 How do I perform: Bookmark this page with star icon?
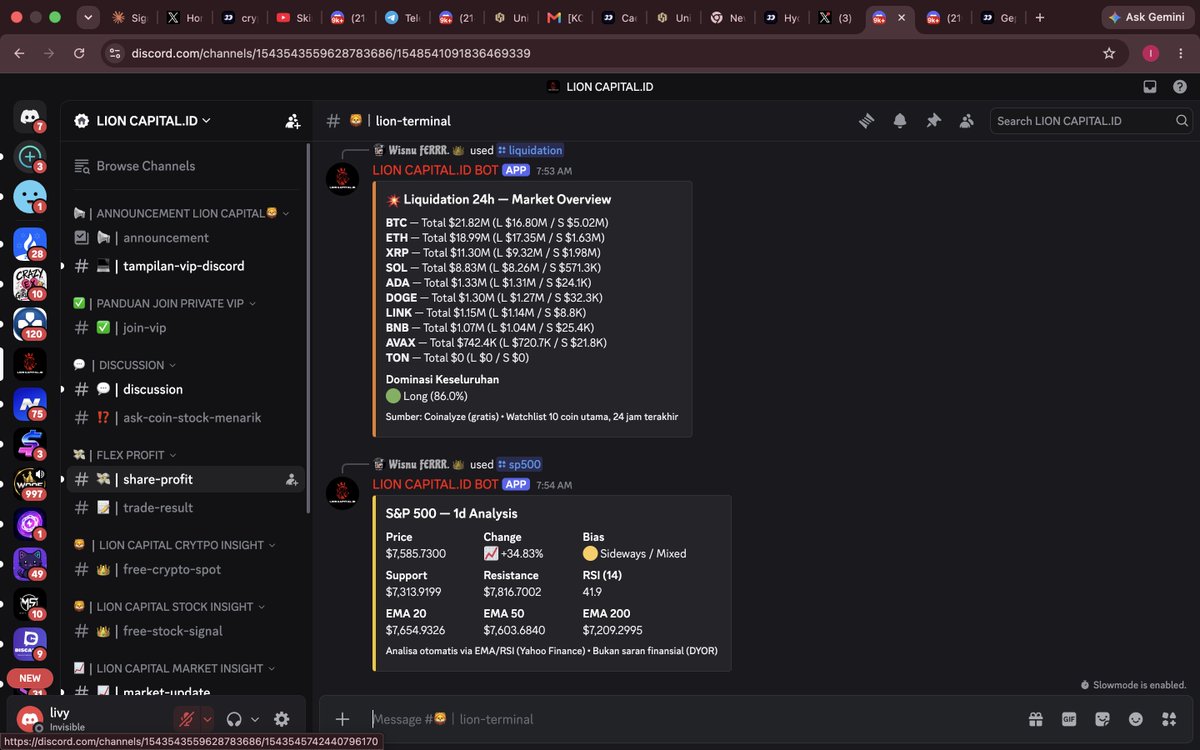pyautogui.click(x=1109, y=53)
